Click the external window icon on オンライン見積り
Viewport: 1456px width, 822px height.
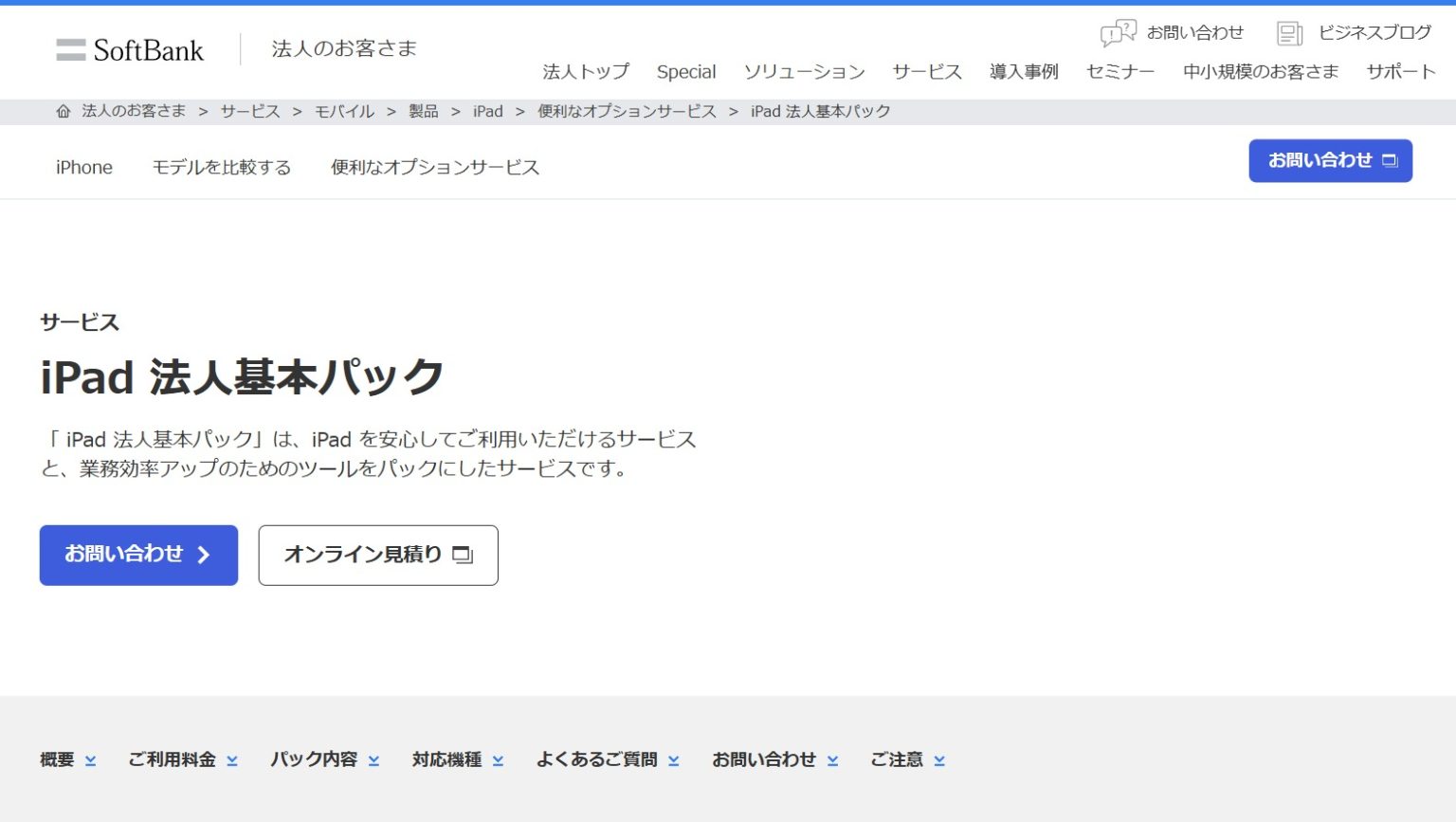point(463,555)
